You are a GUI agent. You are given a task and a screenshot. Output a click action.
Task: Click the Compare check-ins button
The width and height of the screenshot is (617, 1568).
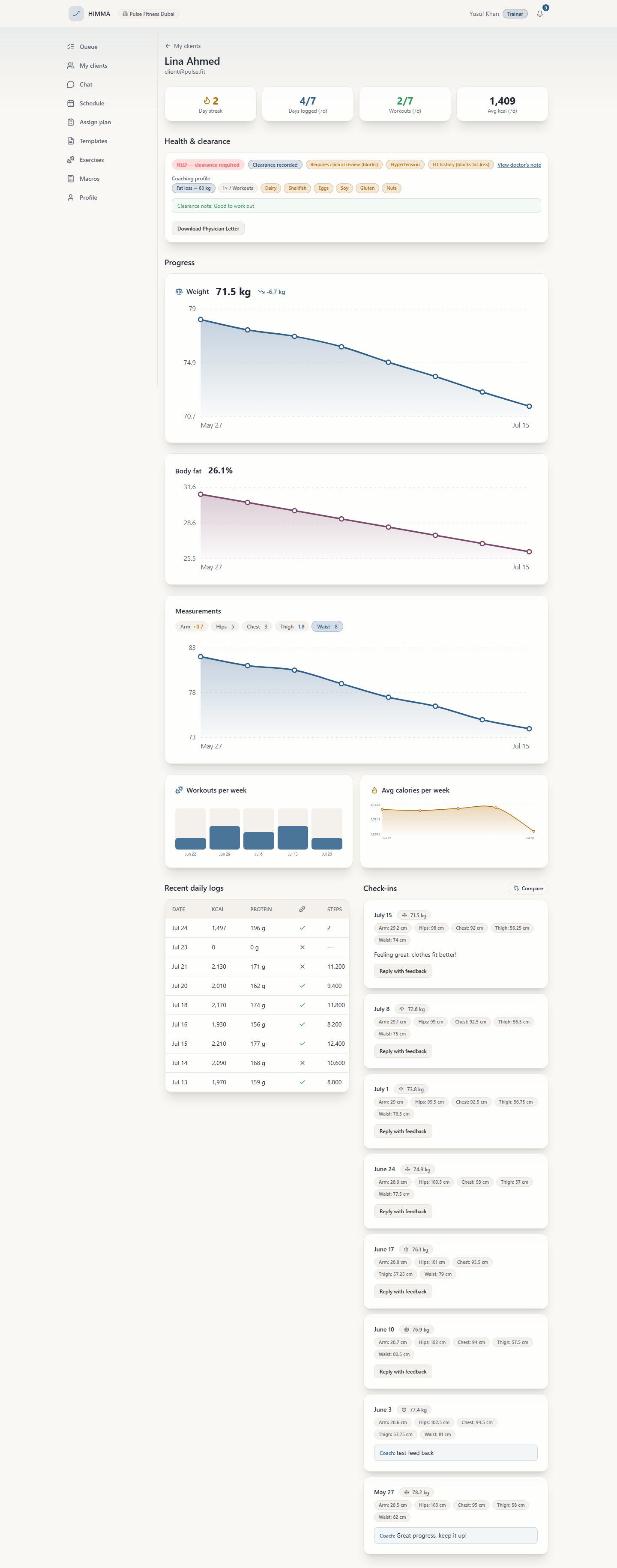tap(527, 888)
